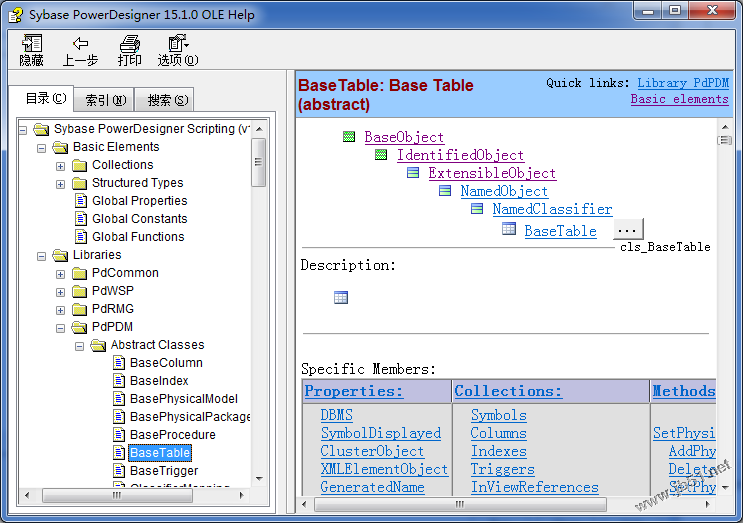The width and height of the screenshot is (743, 523).
Task: Click the tree pane horizontal scrollbar thumb
Action: point(117,496)
